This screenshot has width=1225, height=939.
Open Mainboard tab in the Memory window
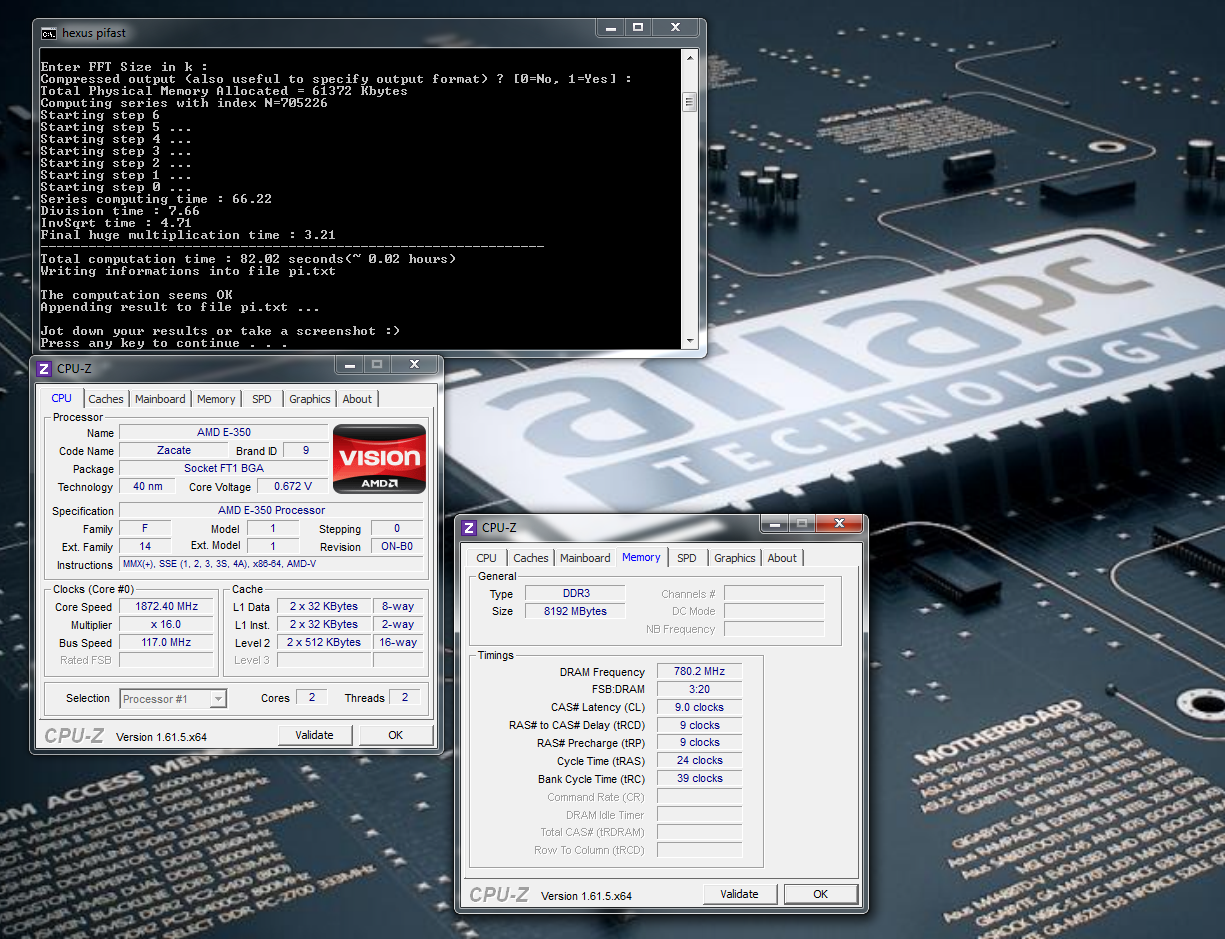pyautogui.click(x=585, y=558)
